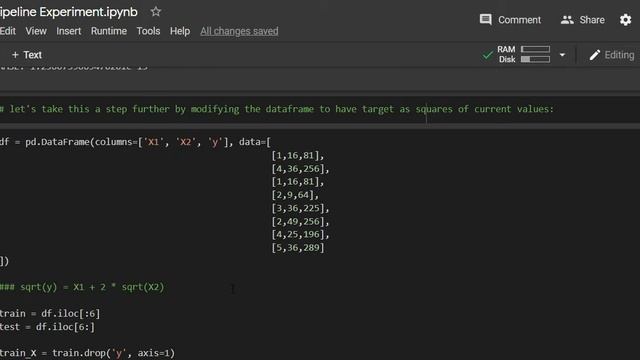Open the Edit menu
Viewport: 640px width, 360px height.
[8, 31]
